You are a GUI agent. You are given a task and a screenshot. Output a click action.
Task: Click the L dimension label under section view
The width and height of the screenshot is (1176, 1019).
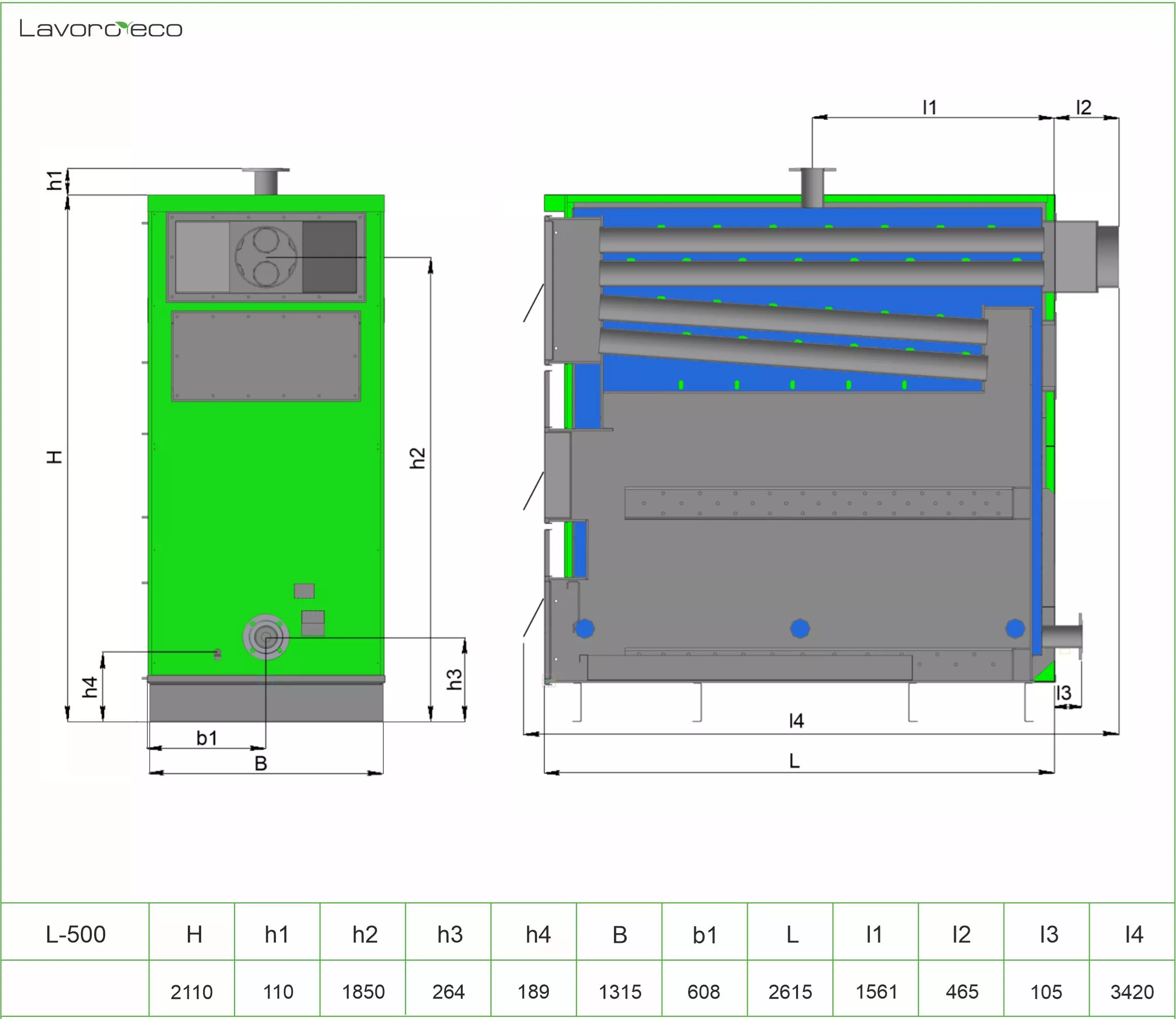coord(794,761)
